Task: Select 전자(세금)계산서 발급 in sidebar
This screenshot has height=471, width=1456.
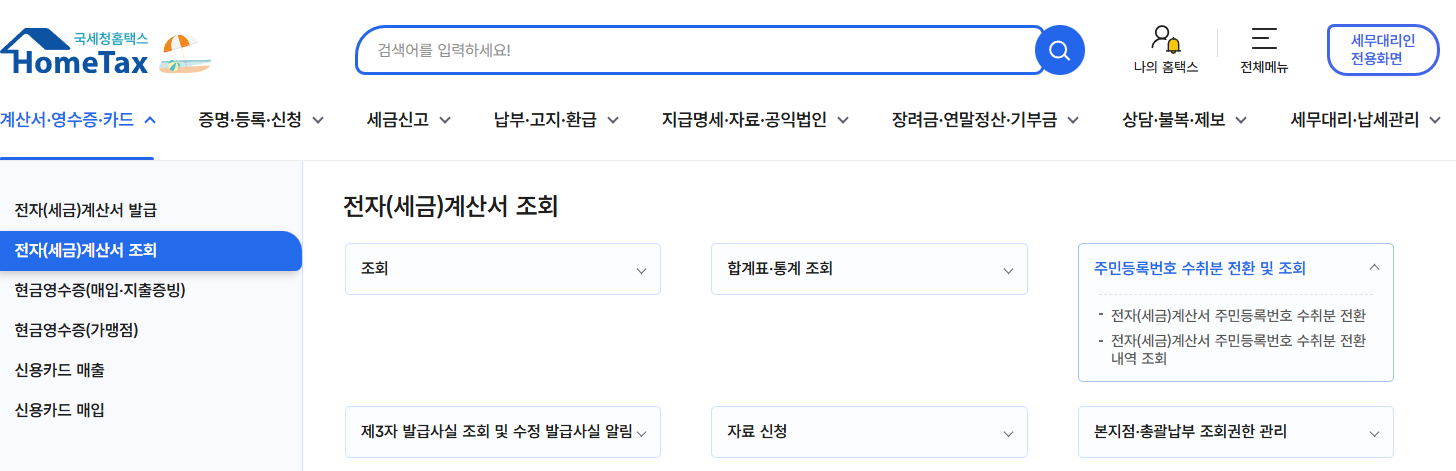Action: (x=86, y=210)
